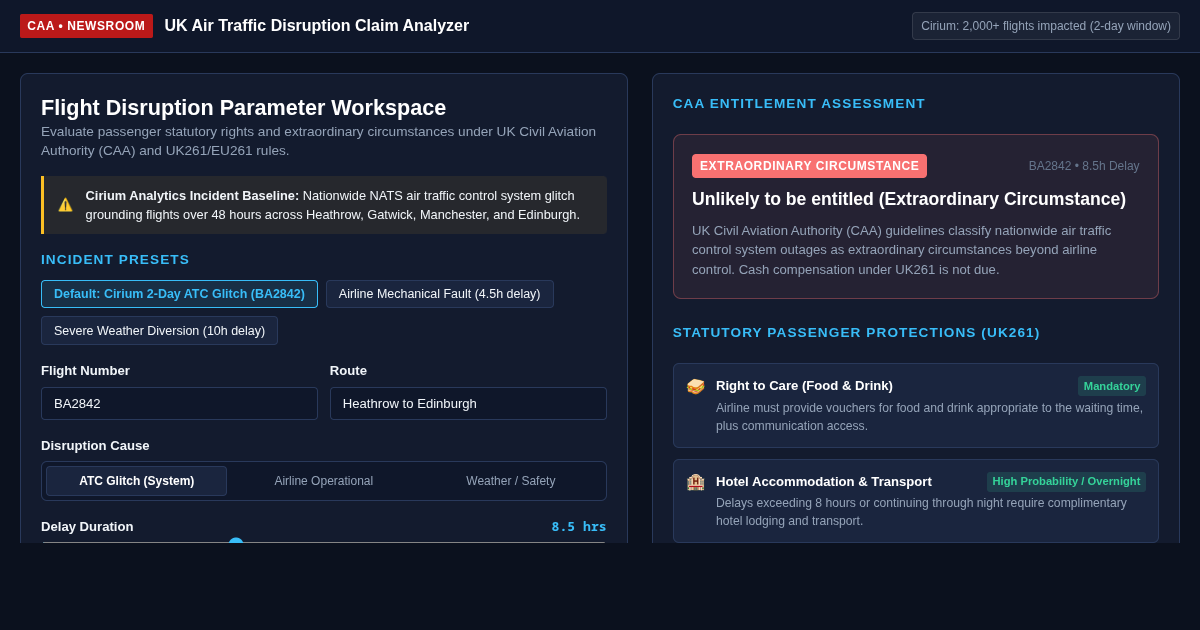Click the INCIDENT PRESETS section label
The image size is (1200, 630).
115,260
